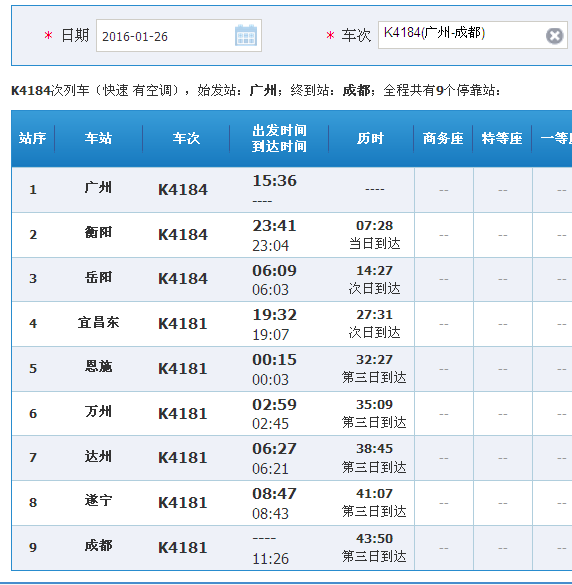Click arrival time 06:03 for 岳阳
Screen dimensions: 572x585
point(271,290)
